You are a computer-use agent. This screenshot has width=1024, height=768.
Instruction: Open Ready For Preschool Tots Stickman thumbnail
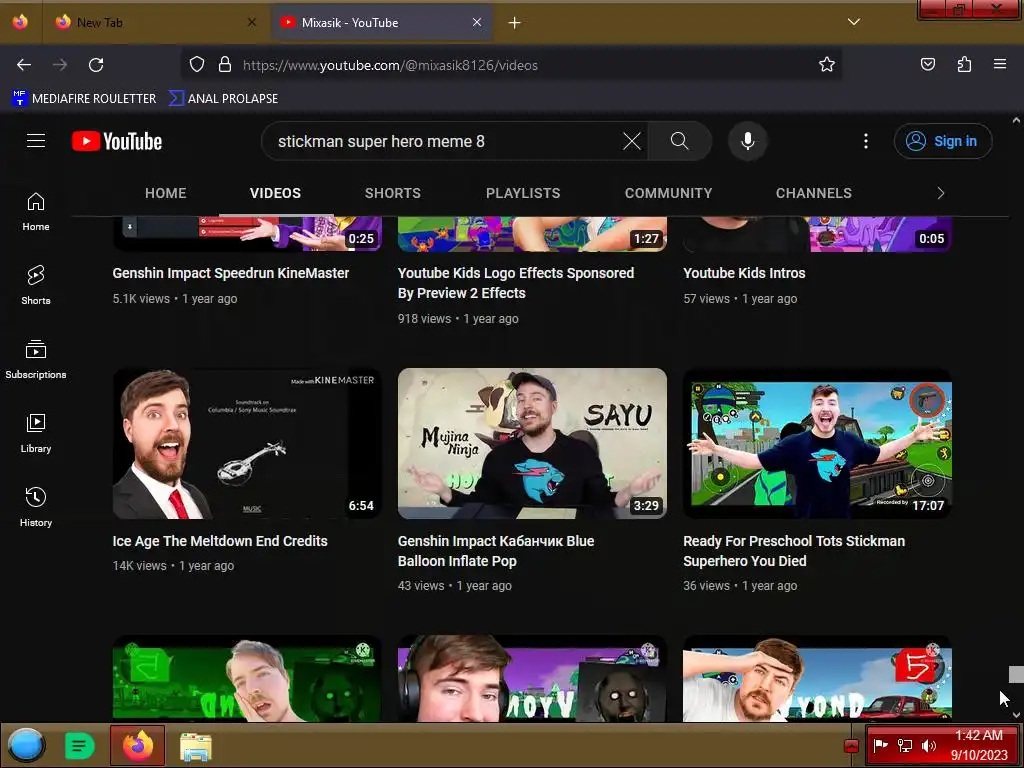pyautogui.click(x=817, y=443)
